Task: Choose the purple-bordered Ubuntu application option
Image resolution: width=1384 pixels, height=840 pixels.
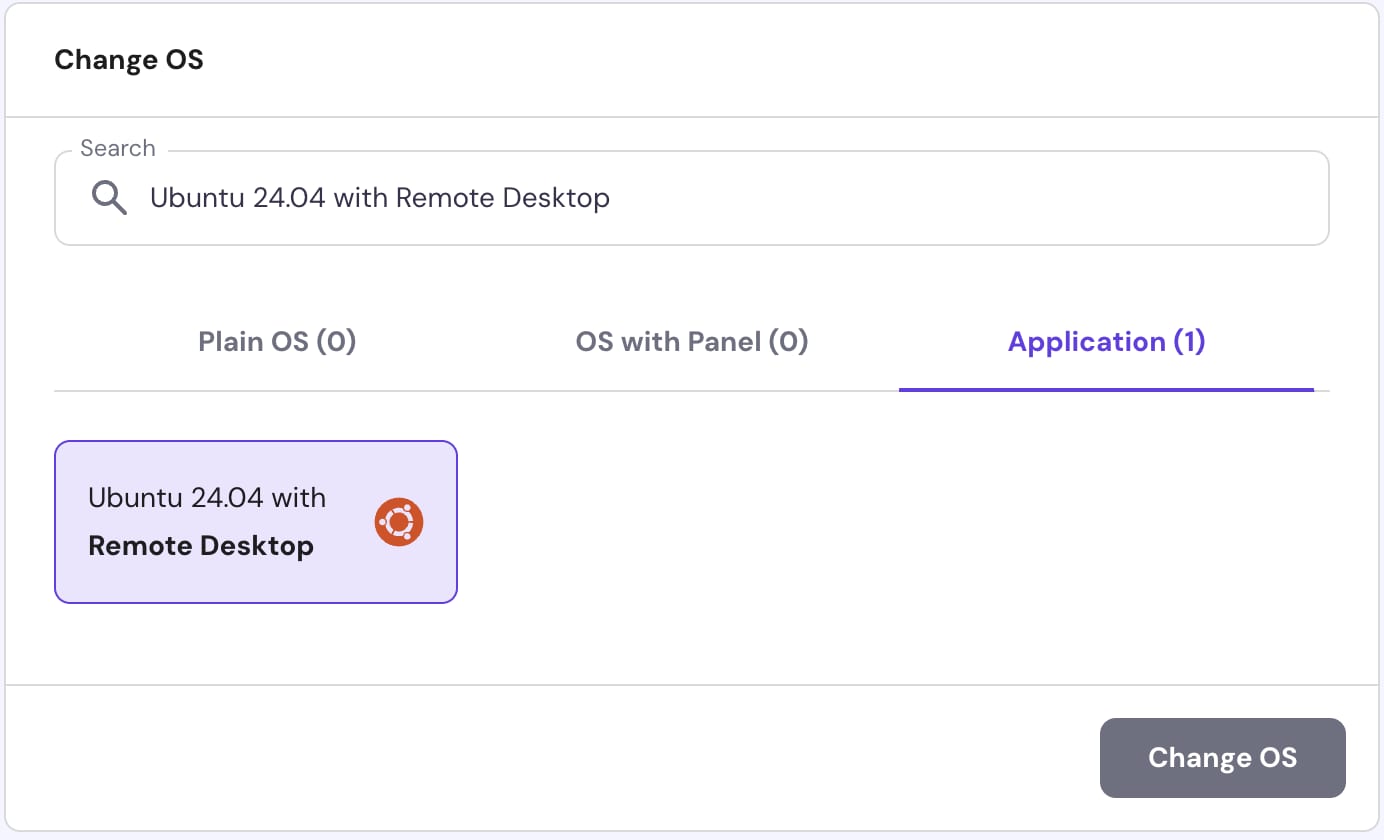Action: click(x=255, y=521)
